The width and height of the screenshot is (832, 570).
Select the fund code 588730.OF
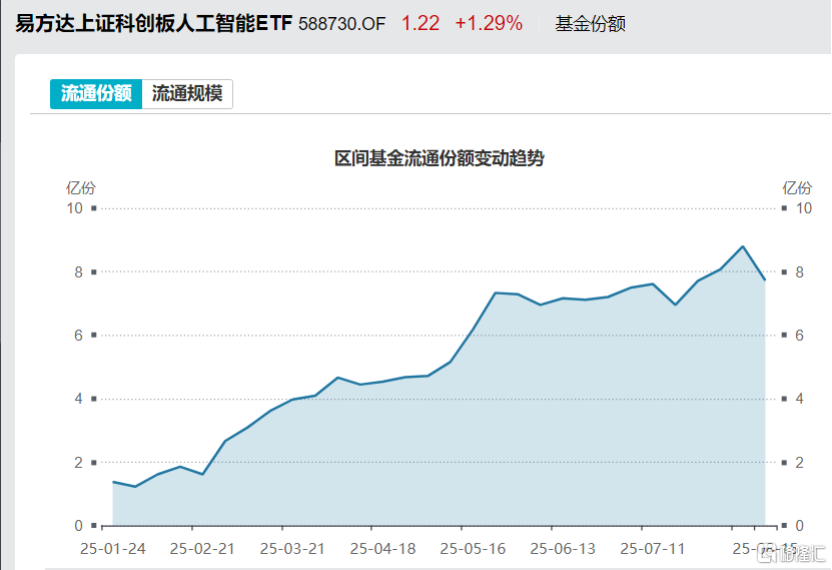coord(342,24)
